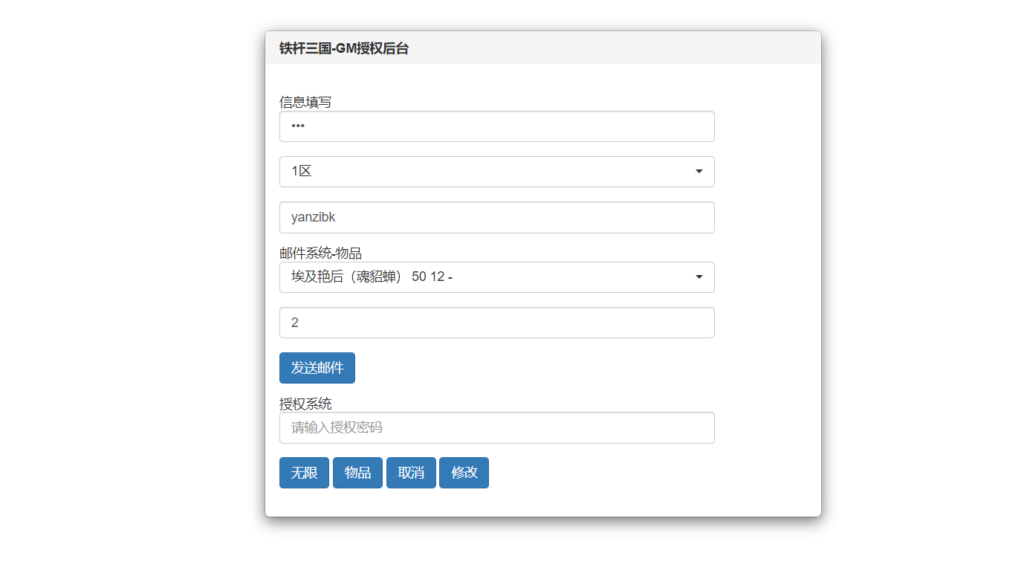The width and height of the screenshot is (1024, 588).
Task: Click the 无限 authorization button
Action: pyautogui.click(x=304, y=473)
